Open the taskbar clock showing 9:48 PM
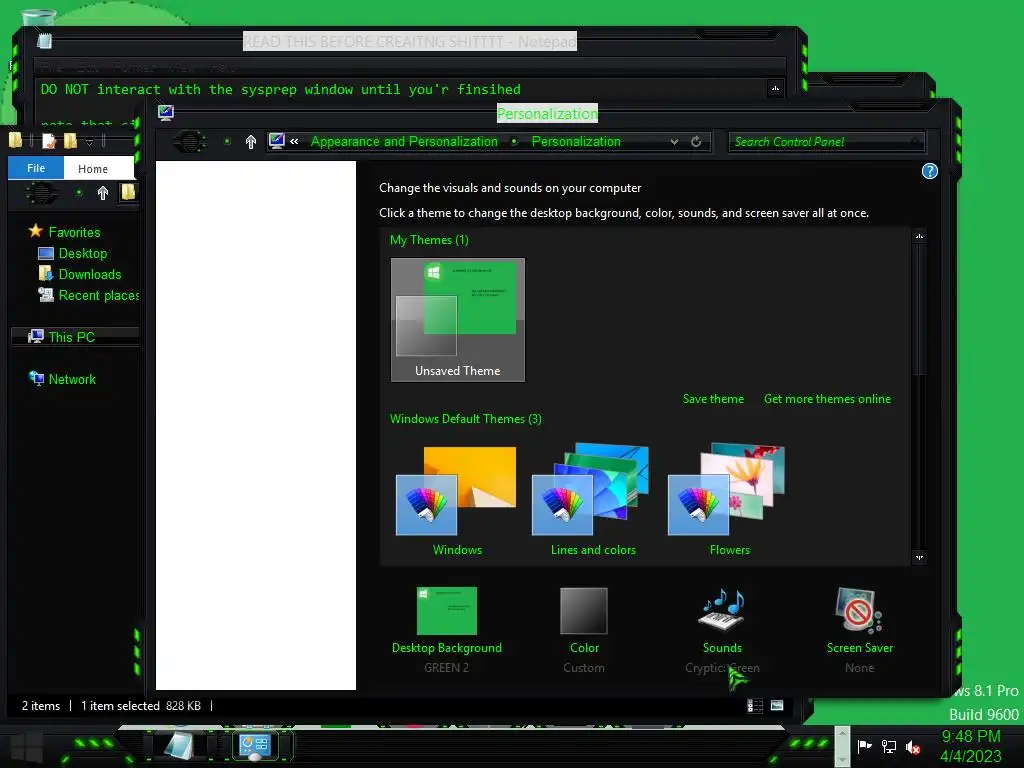 click(970, 746)
